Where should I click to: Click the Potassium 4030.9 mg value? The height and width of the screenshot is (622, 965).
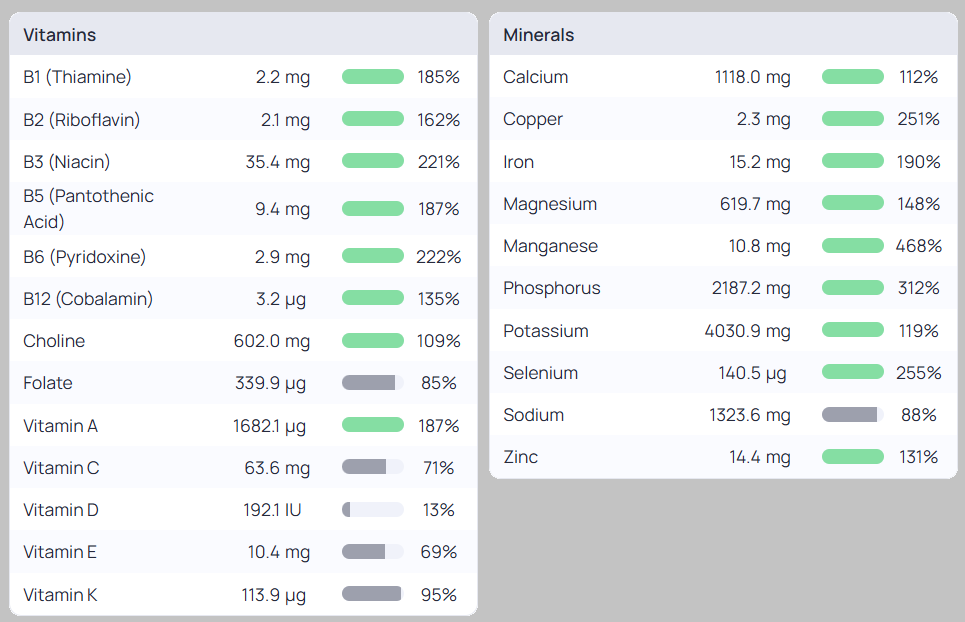pos(747,331)
